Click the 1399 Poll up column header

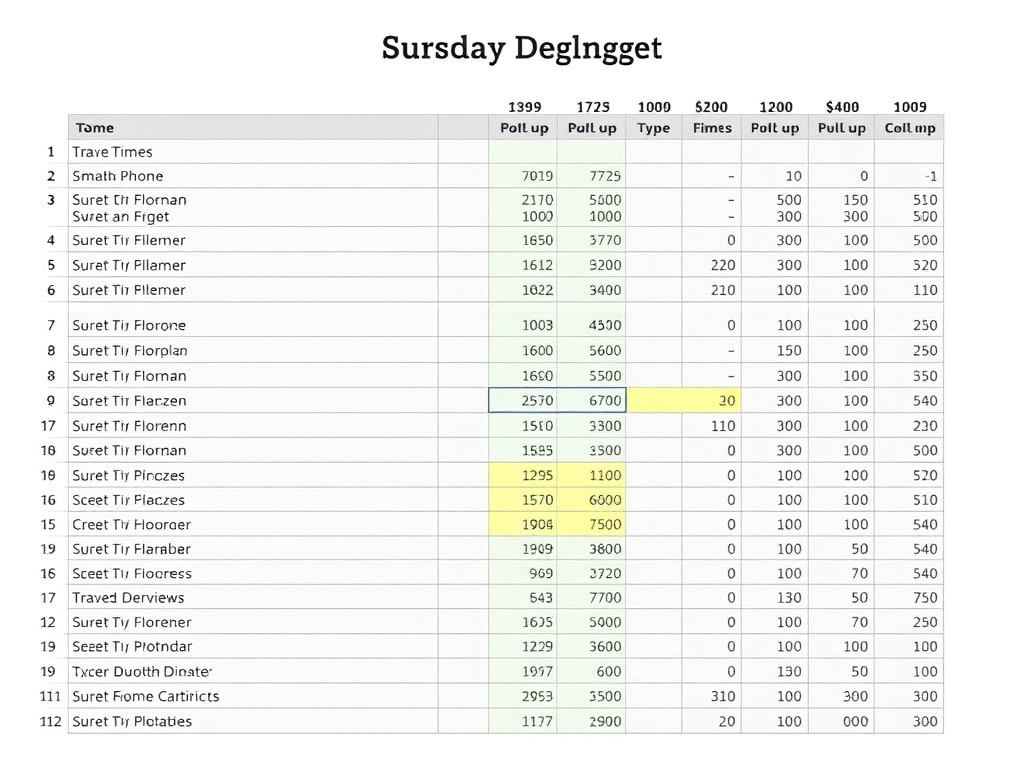(524, 128)
